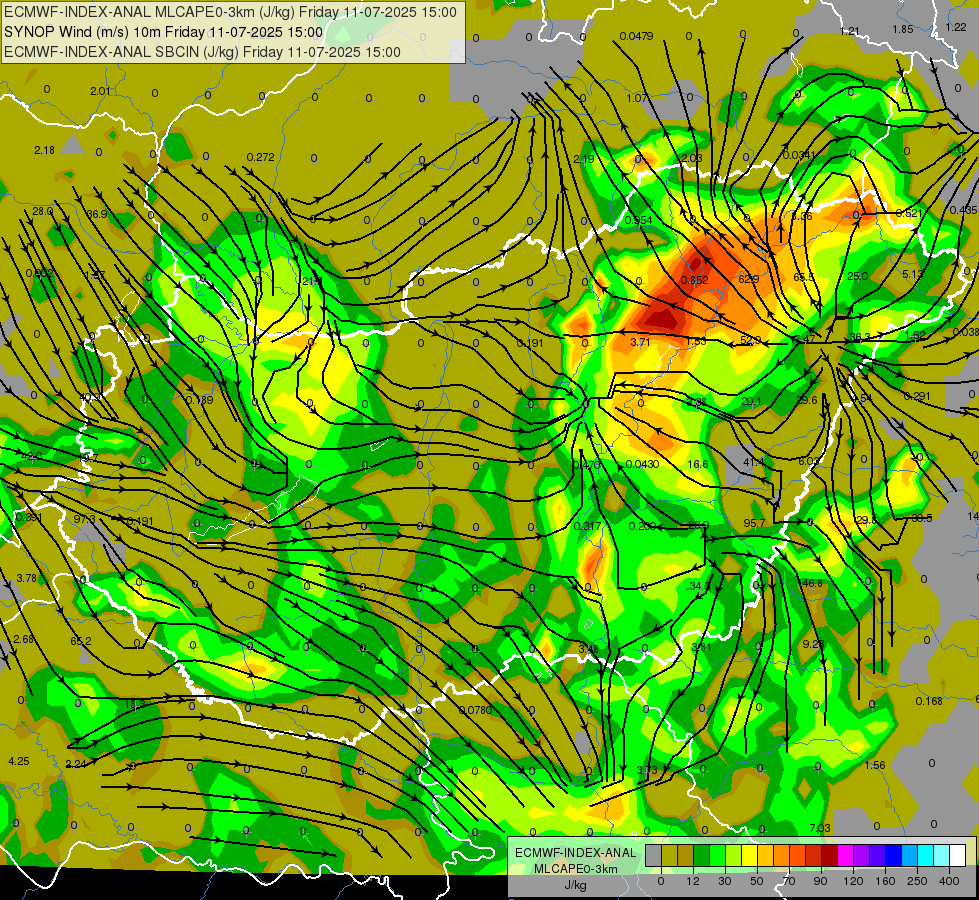Click the 9.28 map value
979x900 pixels.
[x=813, y=644]
